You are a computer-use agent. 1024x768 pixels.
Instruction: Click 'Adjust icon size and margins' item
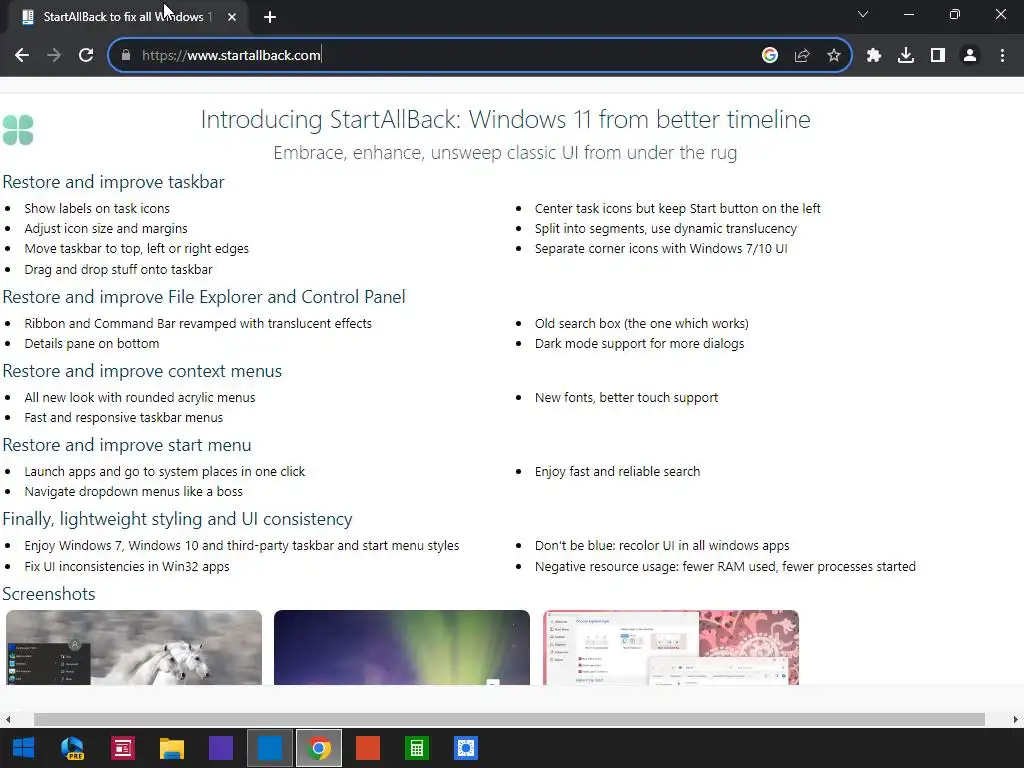[106, 229]
